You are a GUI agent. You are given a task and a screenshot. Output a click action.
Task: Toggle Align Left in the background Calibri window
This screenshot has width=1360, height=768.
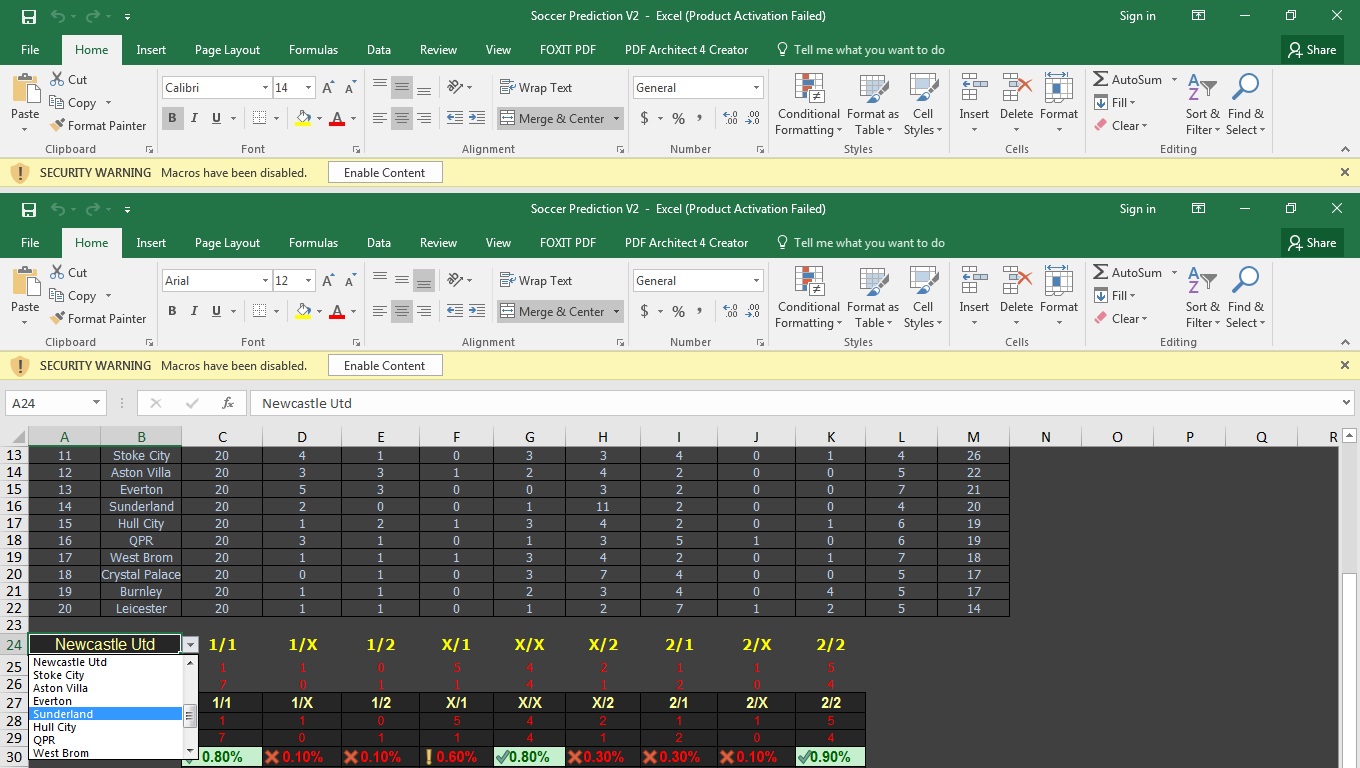click(x=380, y=119)
